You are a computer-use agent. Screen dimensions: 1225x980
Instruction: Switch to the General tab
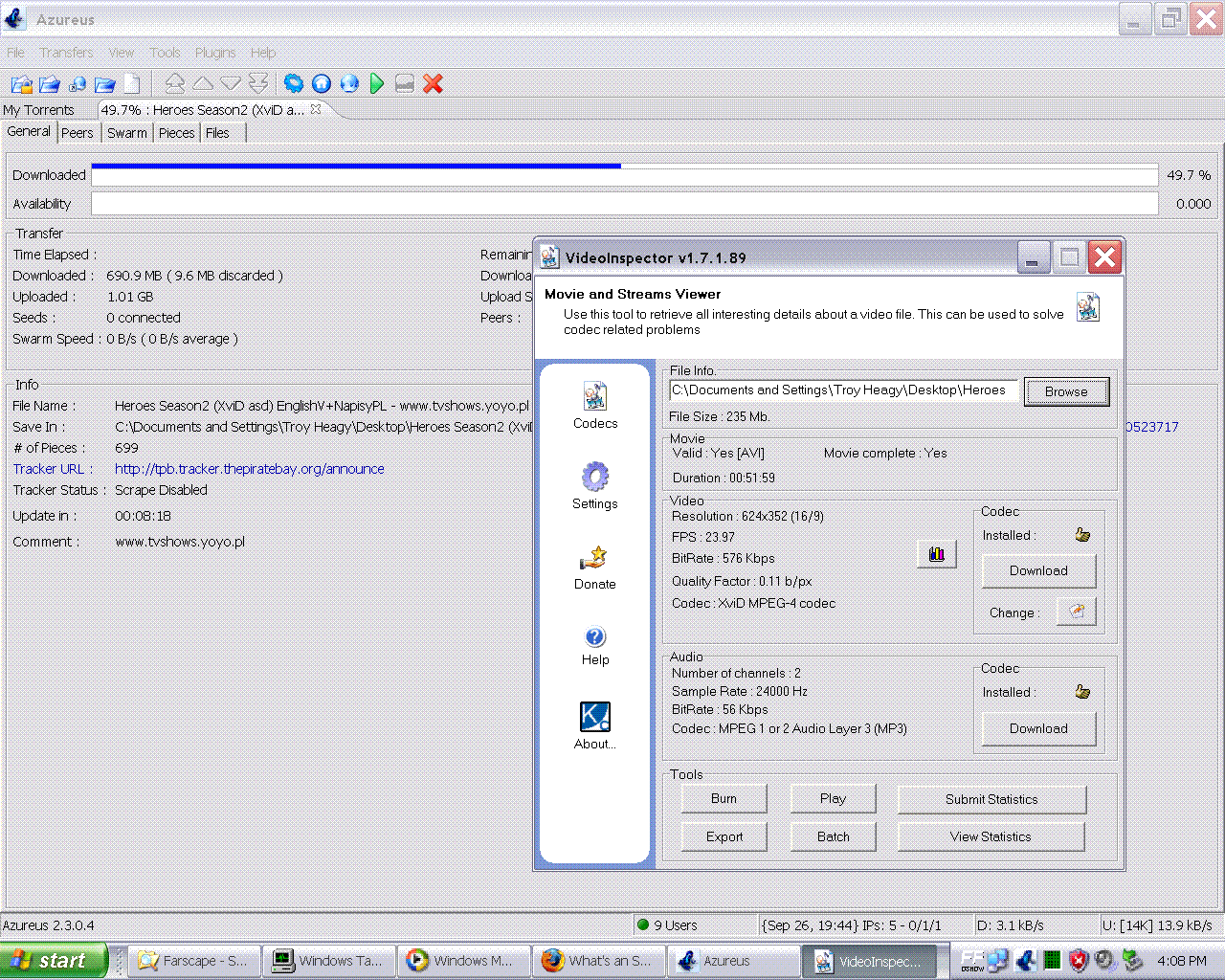tap(29, 132)
